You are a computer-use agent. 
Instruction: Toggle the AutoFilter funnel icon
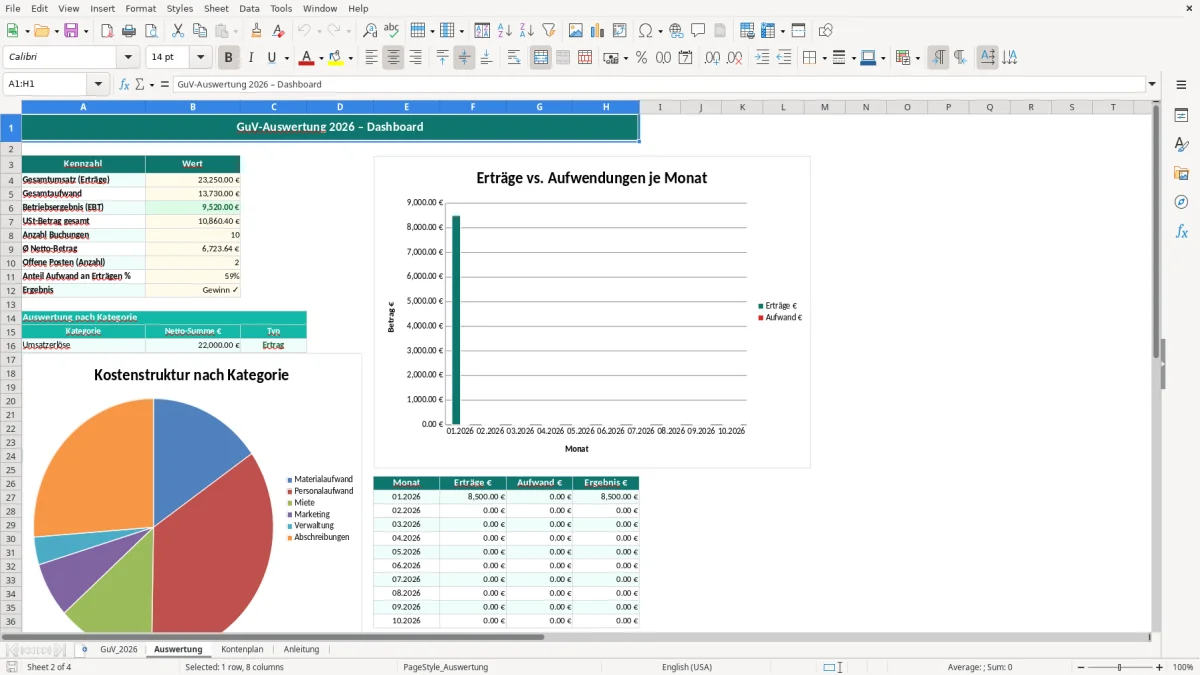point(548,30)
